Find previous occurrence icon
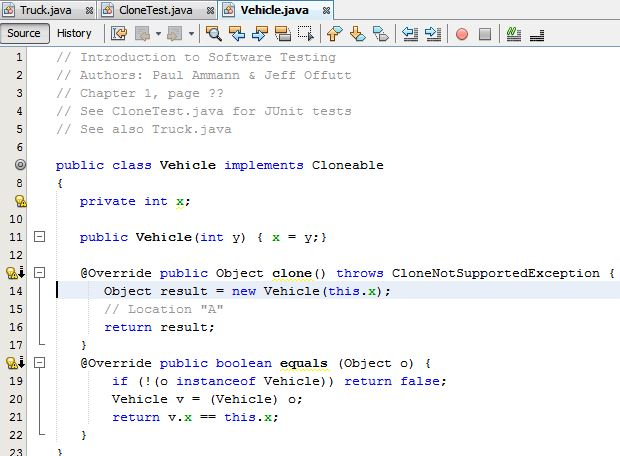 coord(237,34)
